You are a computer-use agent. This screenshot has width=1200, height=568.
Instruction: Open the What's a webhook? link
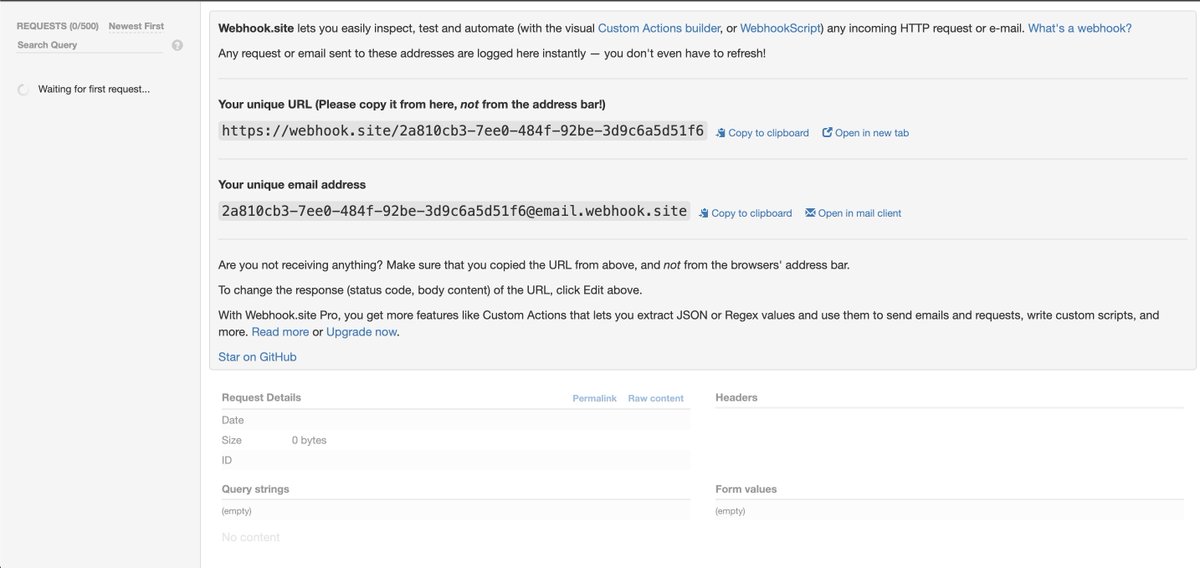pos(1080,28)
